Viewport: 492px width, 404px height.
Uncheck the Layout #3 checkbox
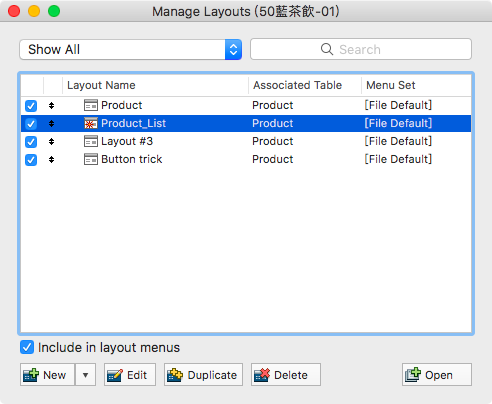(x=31, y=142)
